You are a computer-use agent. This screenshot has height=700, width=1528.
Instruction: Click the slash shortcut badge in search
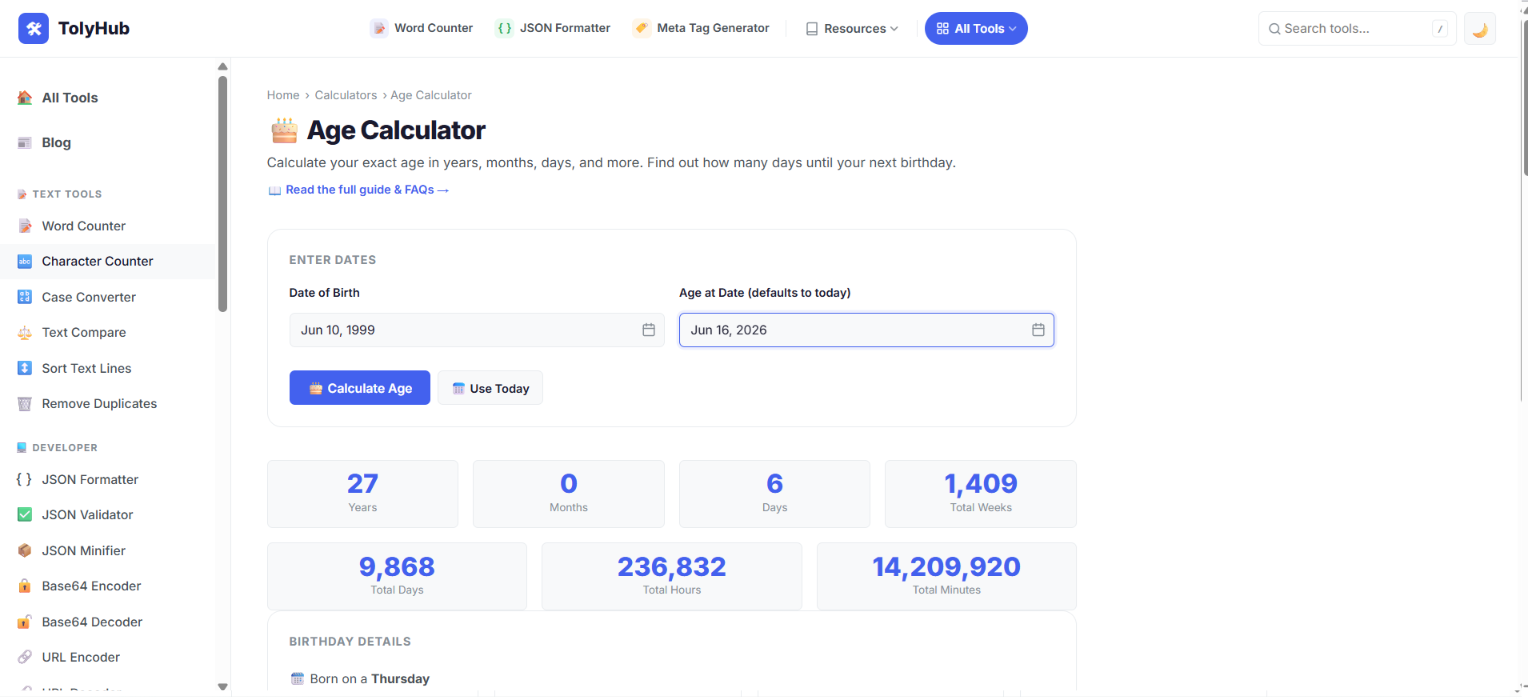coord(1440,29)
